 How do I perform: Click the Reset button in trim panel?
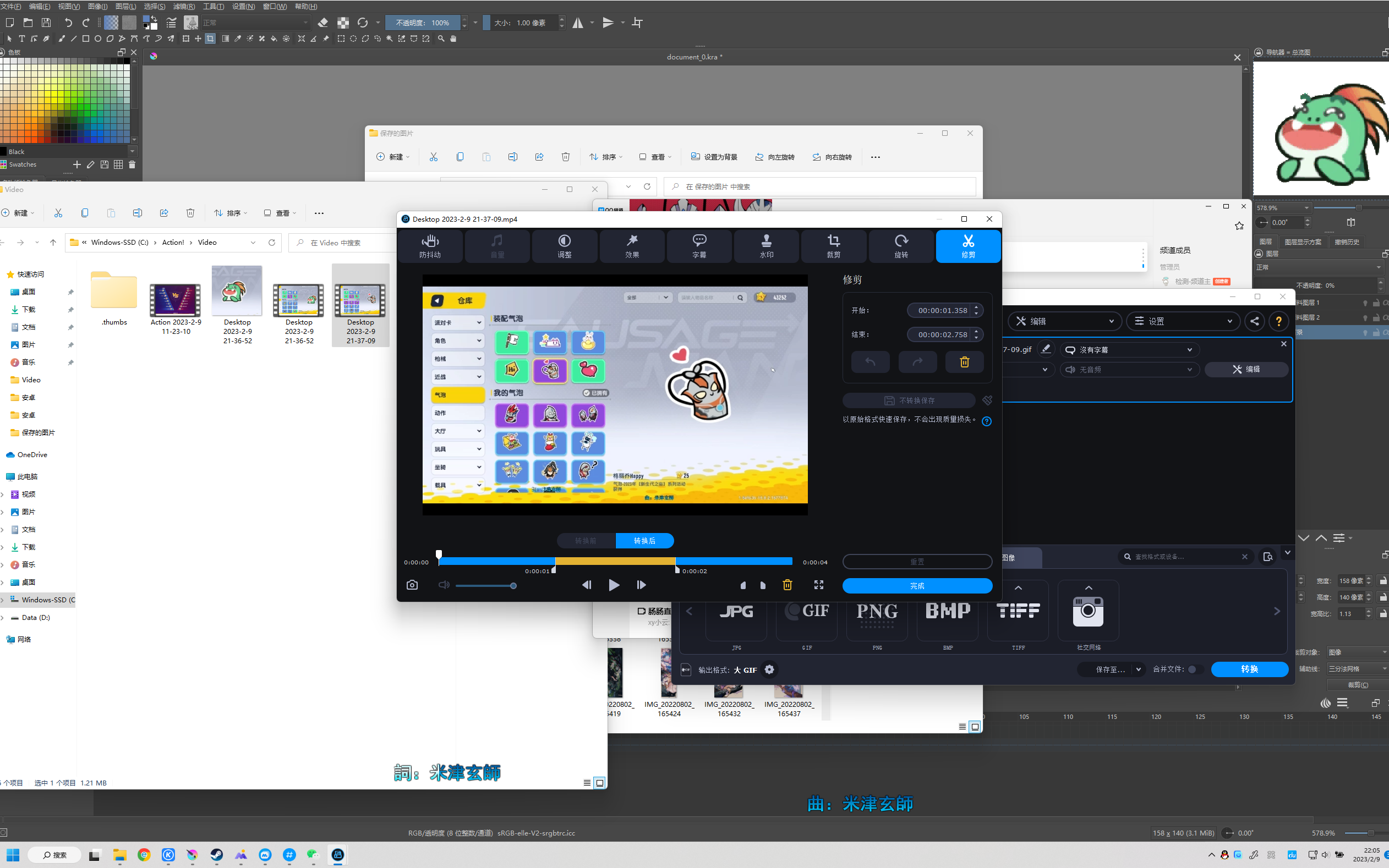click(x=917, y=562)
